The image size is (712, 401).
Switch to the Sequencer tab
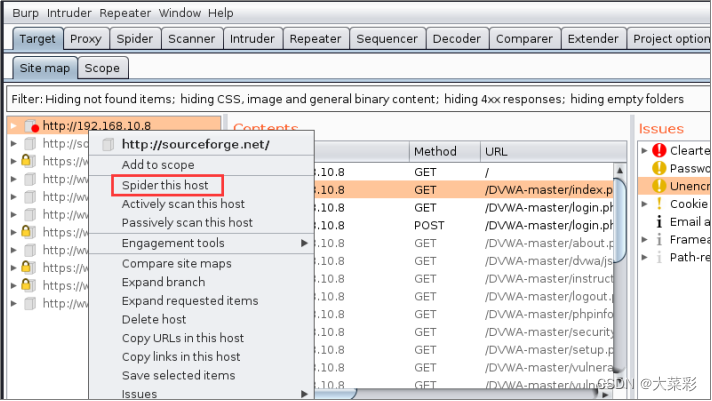pos(387,39)
